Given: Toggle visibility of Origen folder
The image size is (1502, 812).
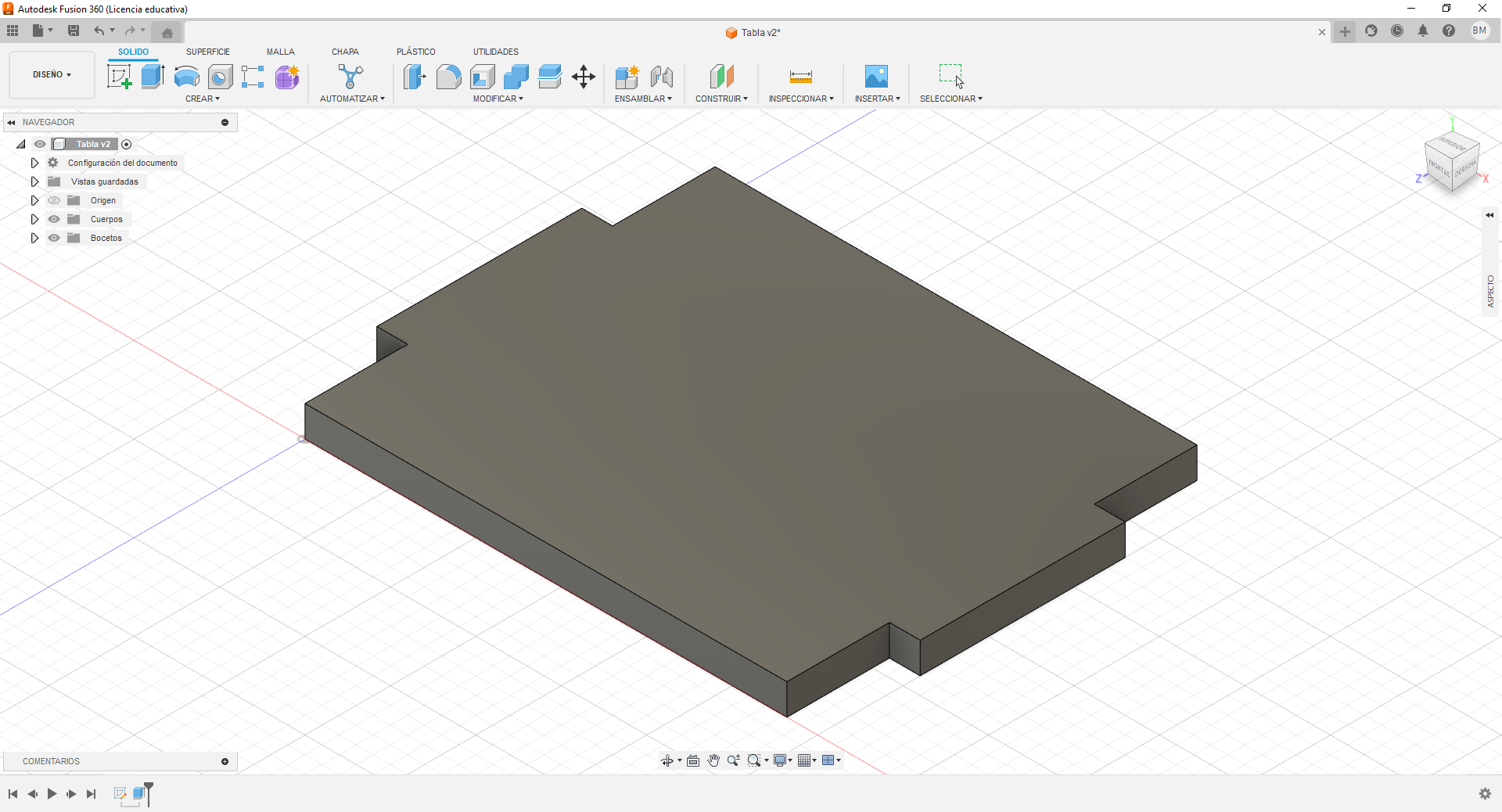Looking at the screenshot, I should [x=54, y=200].
